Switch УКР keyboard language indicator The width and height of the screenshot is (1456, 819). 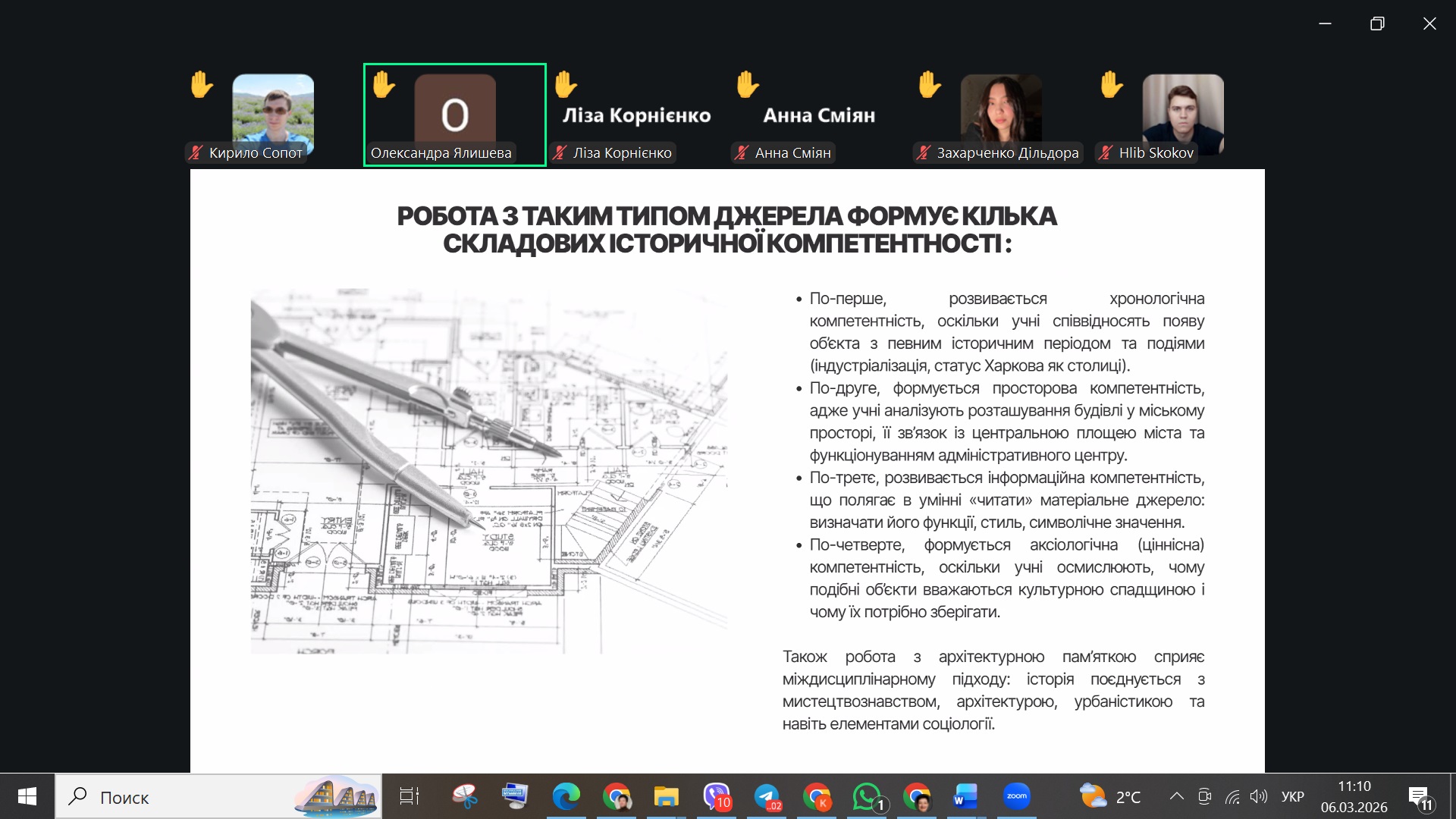pos(1292,796)
